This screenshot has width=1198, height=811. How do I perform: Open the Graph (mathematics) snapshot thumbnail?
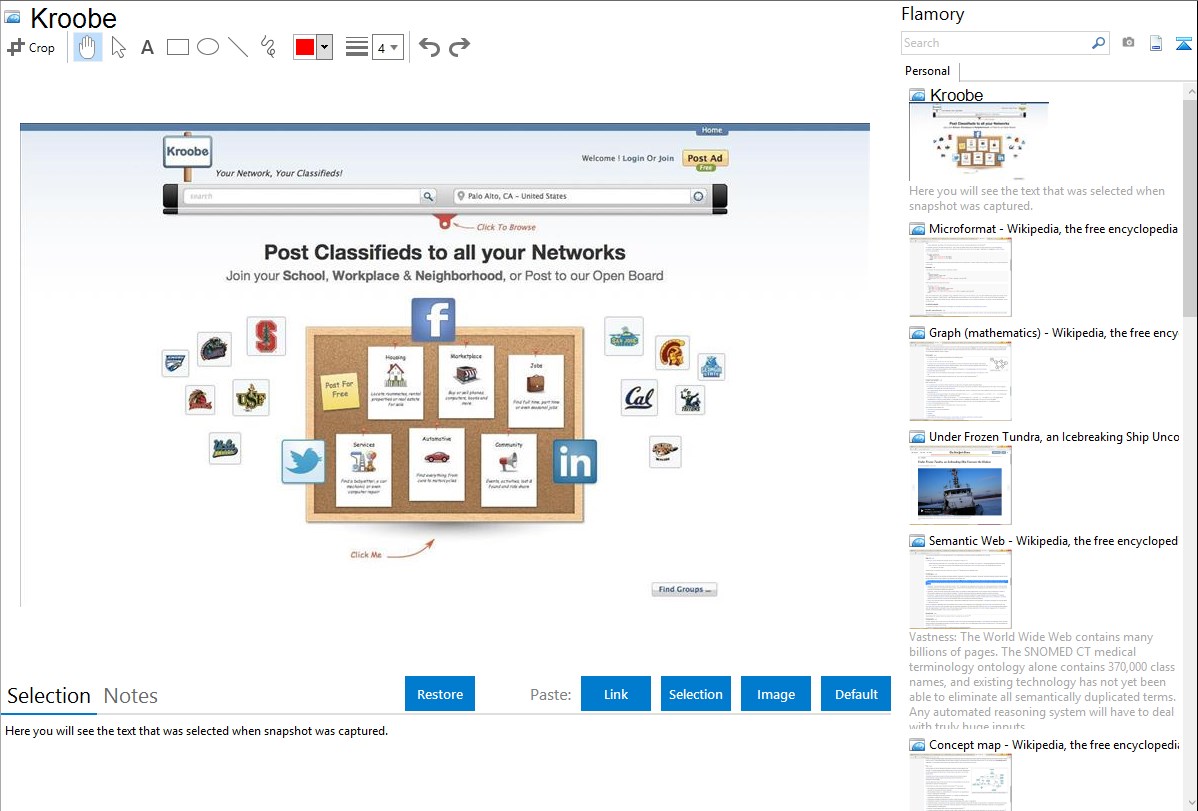(x=960, y=381)
